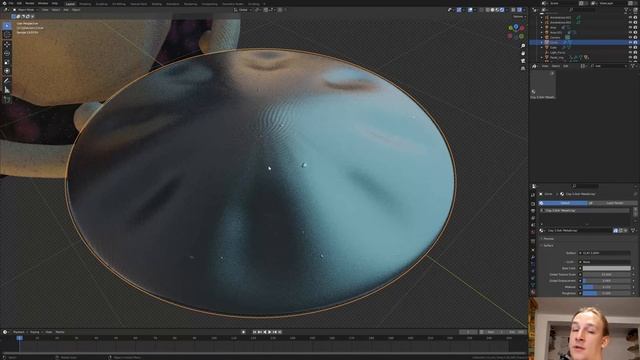
Task: Click the outliner filter funnel icon
Action: (x=627, y=10)
